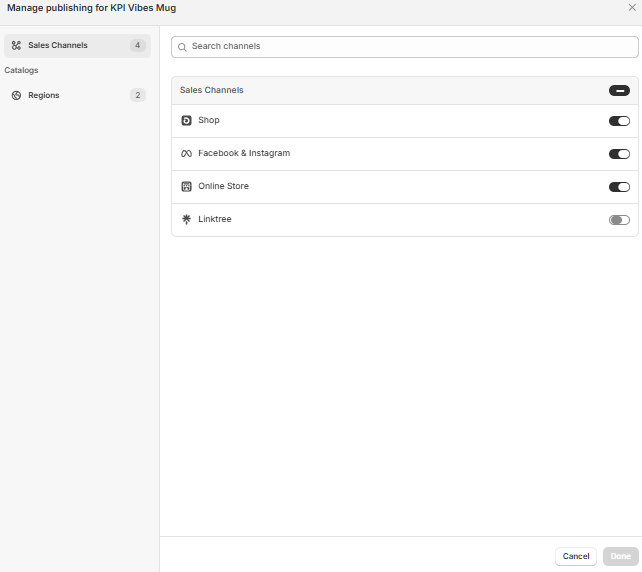
Task: Click the Shop channel bag icon
Action: (x=186, y=121)
